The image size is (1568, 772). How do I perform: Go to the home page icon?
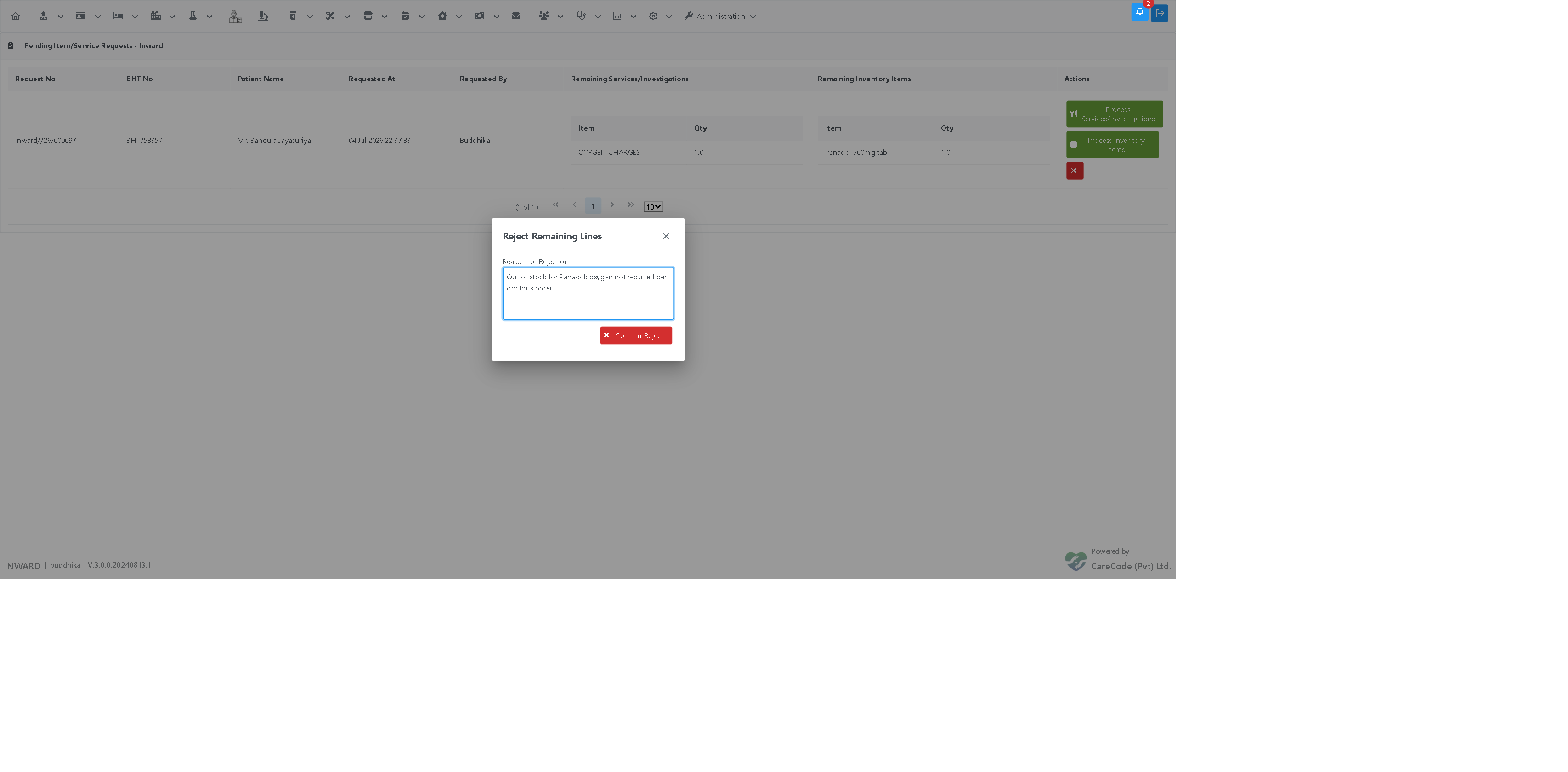16,17
